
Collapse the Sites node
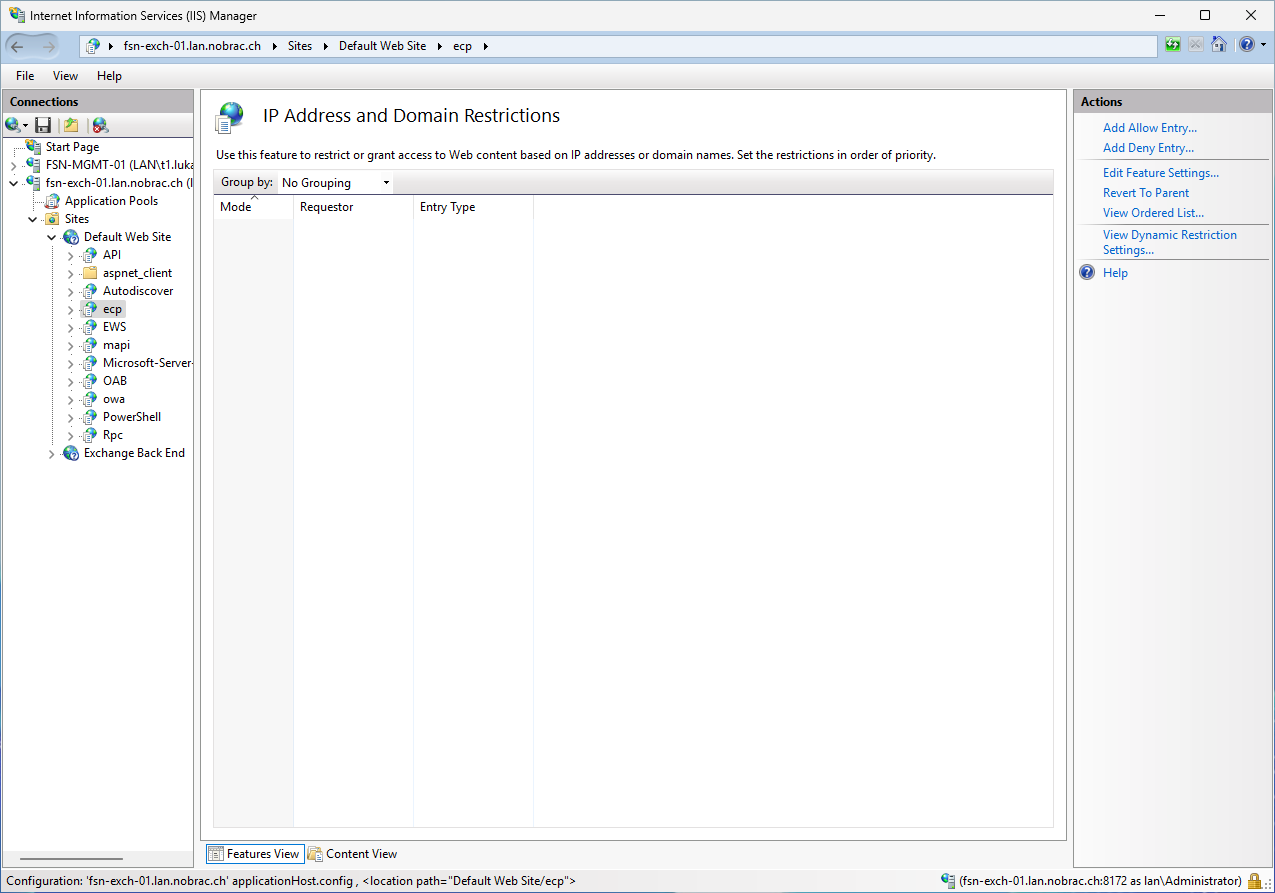tap(33, 219)
